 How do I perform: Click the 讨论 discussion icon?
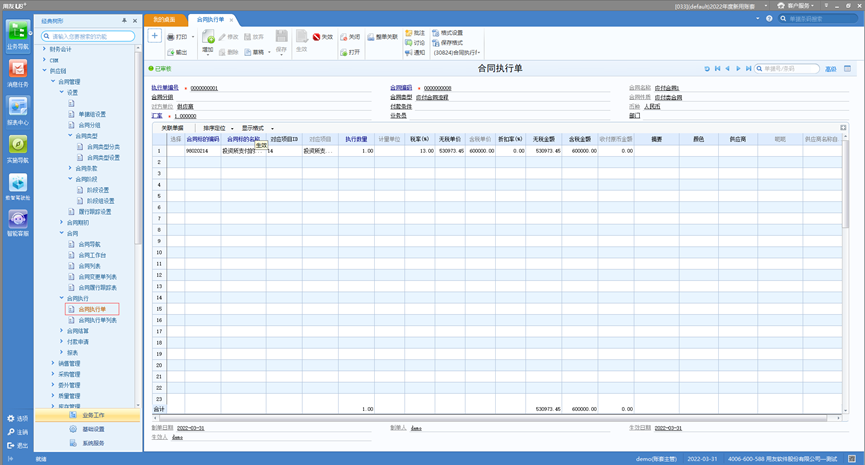pos(409,42)
